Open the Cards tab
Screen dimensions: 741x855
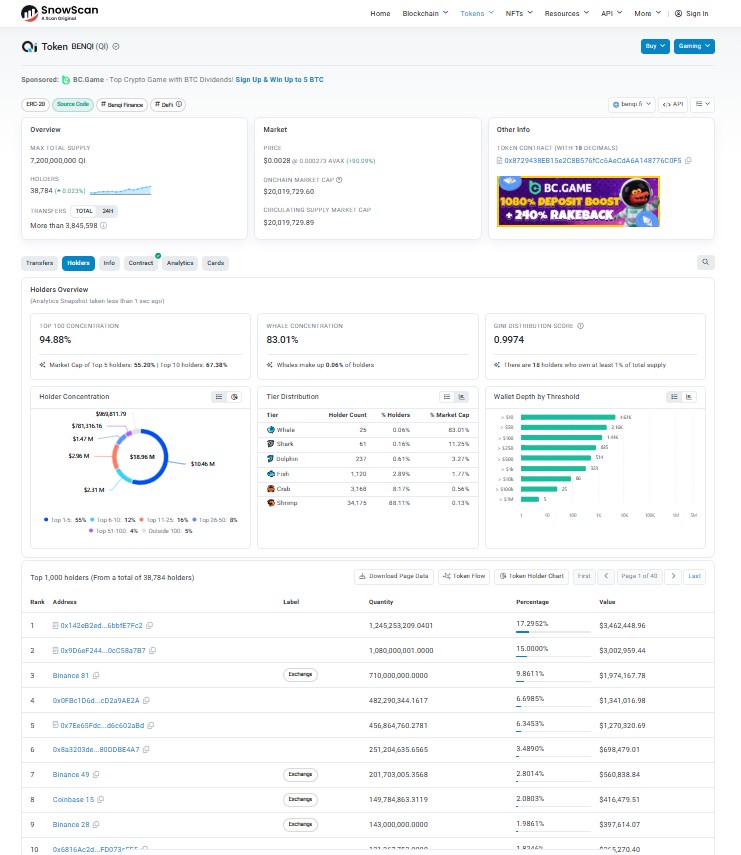pyautogui.click(x=215, y=263)
